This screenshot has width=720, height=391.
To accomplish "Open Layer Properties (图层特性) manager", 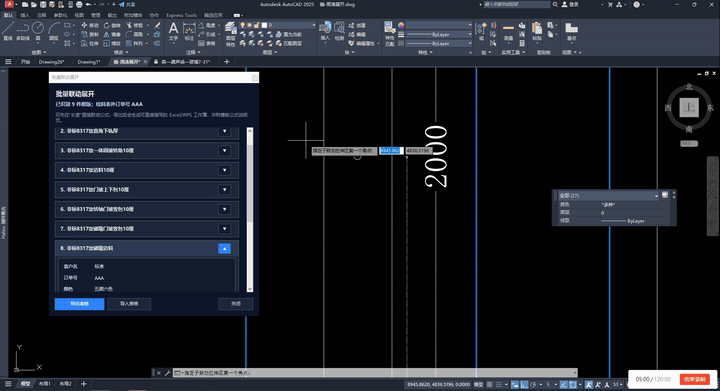I will tap(231, 34).
